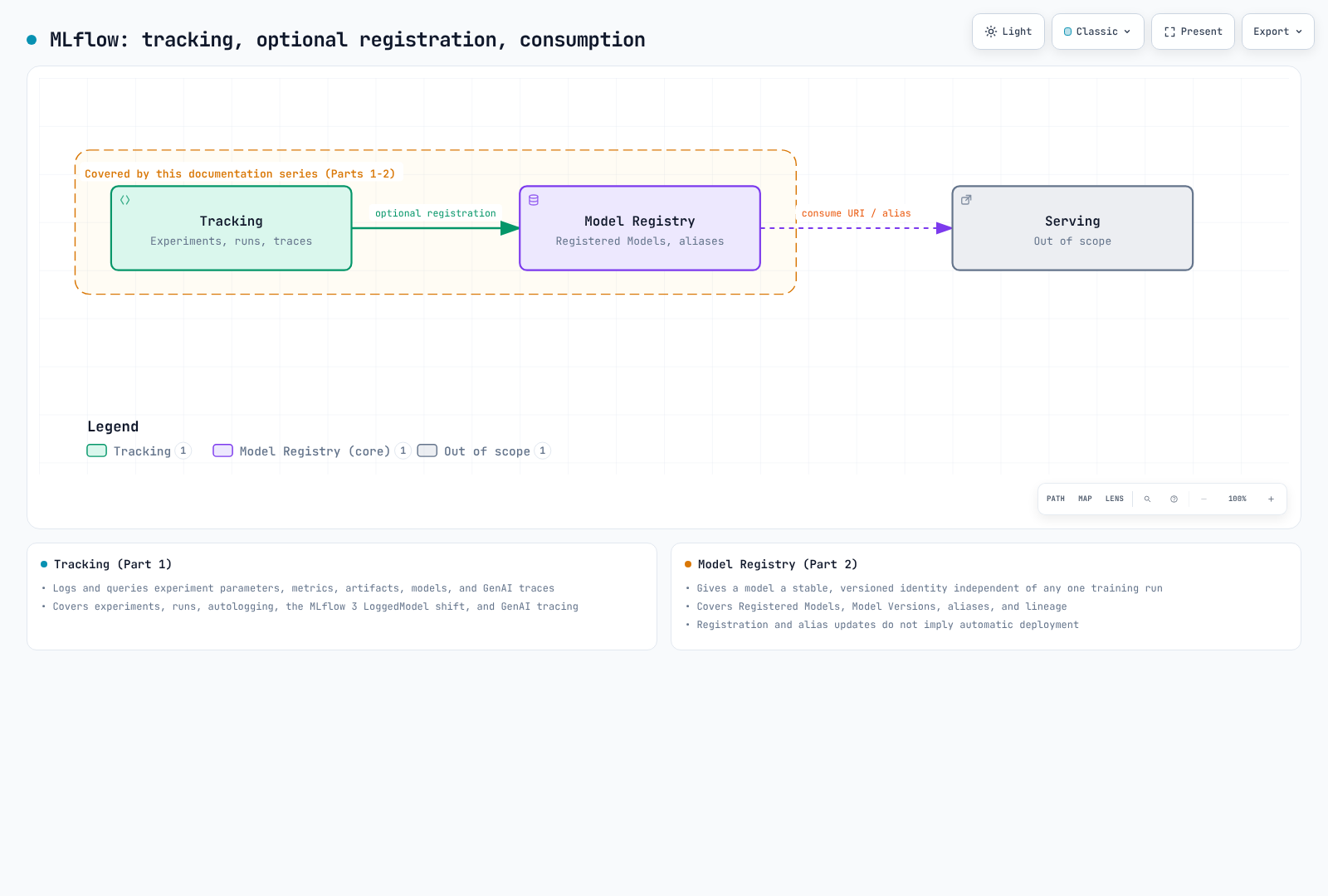This screenshot has height=896, width=1328.
Task: Click the 'Covered by this documentation series' group label
Action: 240,173
